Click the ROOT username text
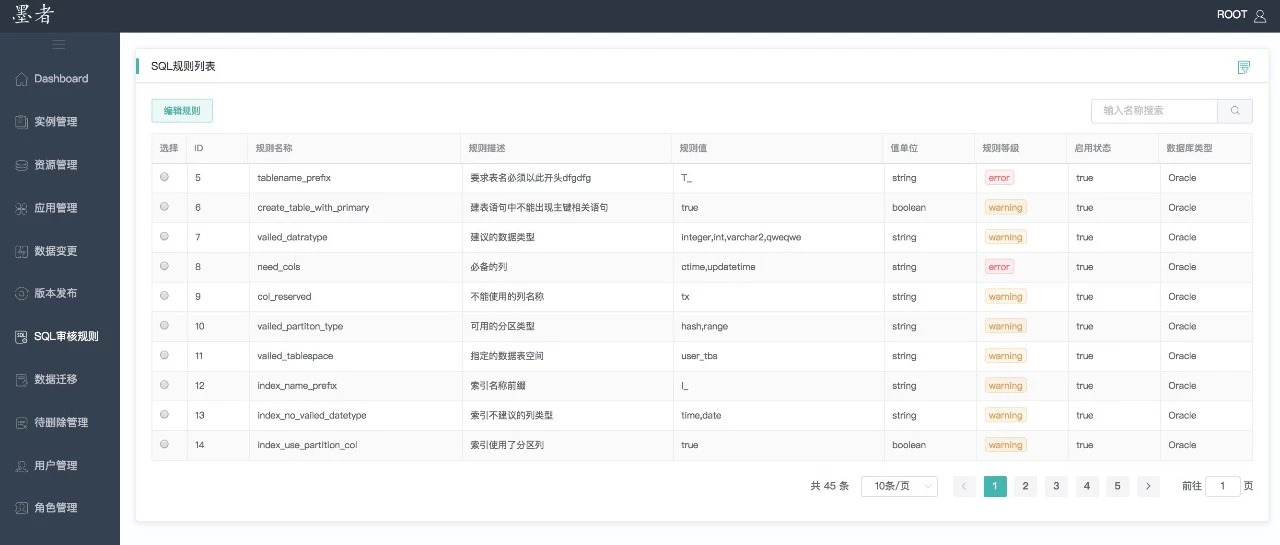Image resolution: width=1280 pixels, height=545 pixels. pyautogui.click(x=1232, y=15)
